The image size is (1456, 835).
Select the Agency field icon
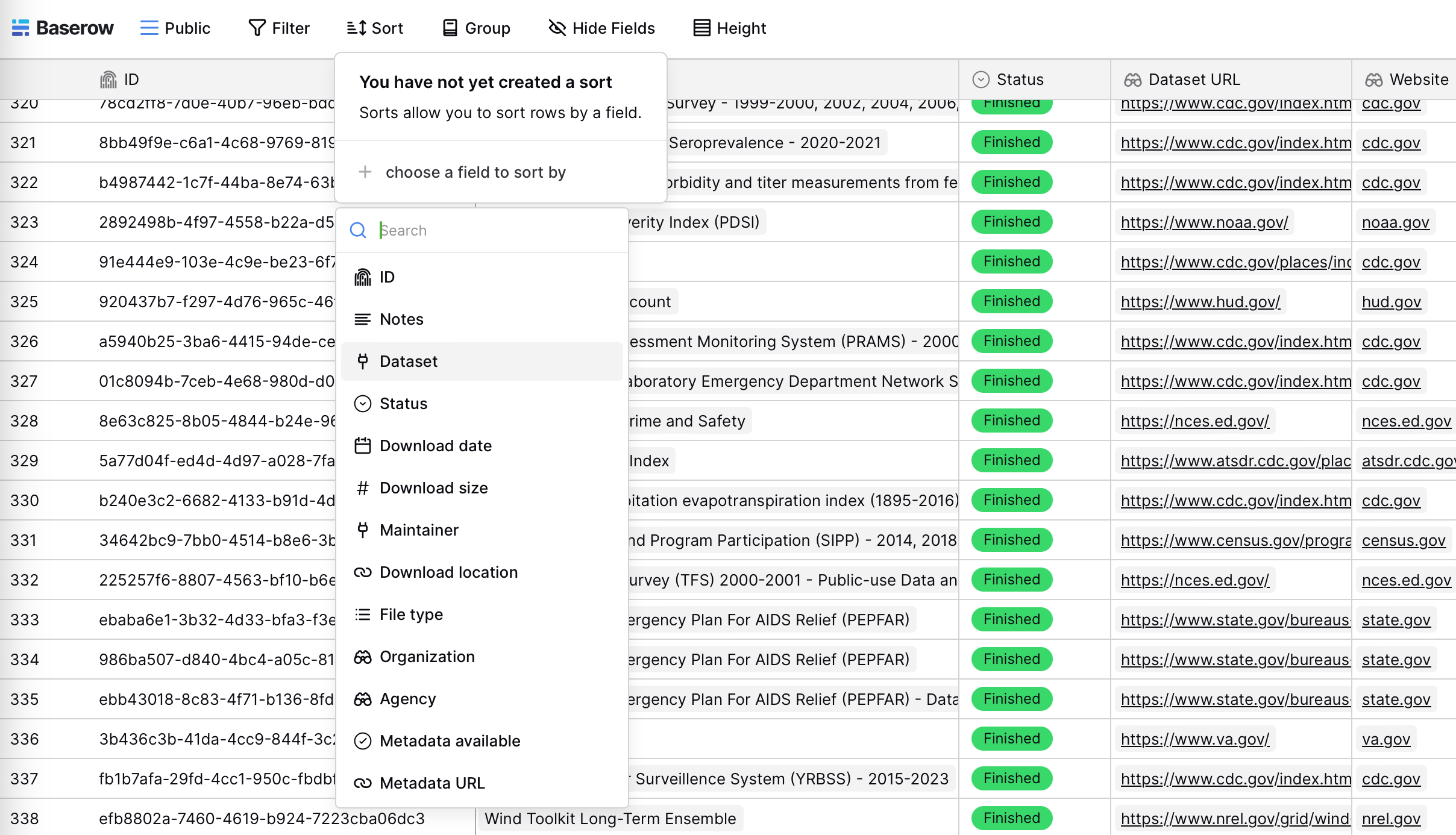(362, 698)
